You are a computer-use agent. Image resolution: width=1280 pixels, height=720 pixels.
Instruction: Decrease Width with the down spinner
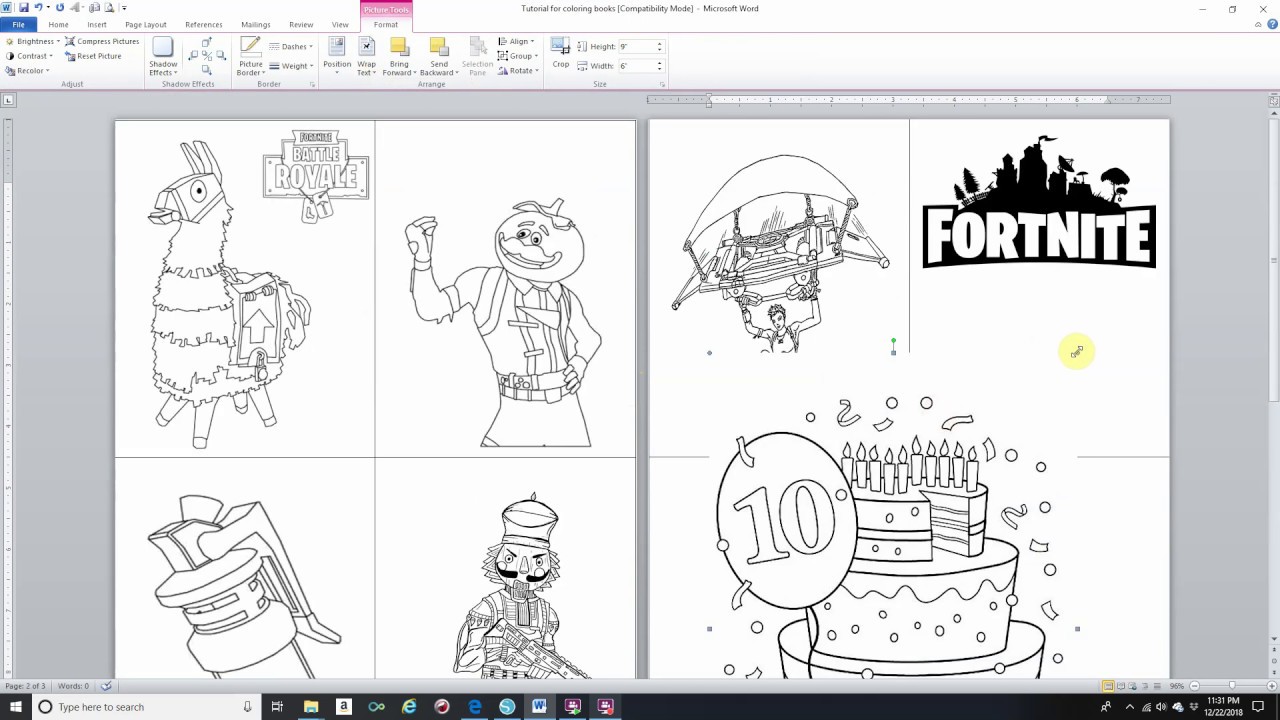coord(659,69)
